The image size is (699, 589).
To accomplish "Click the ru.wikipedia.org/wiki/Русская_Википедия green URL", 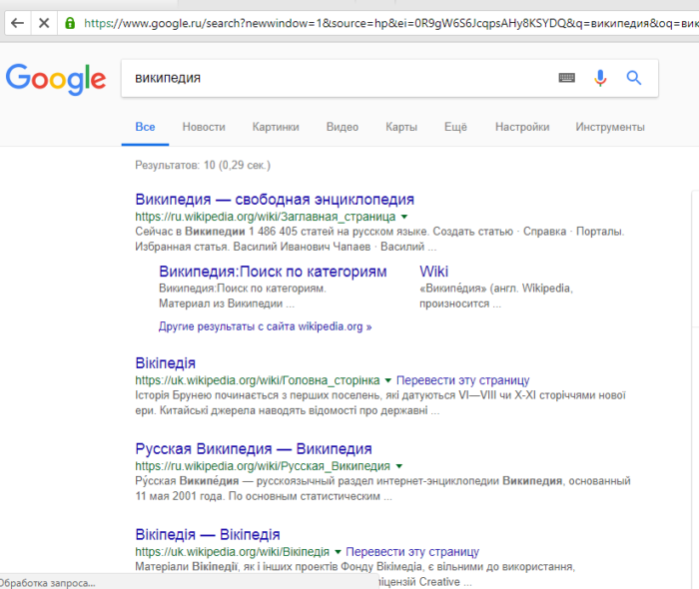I will (x=263, y=466).
